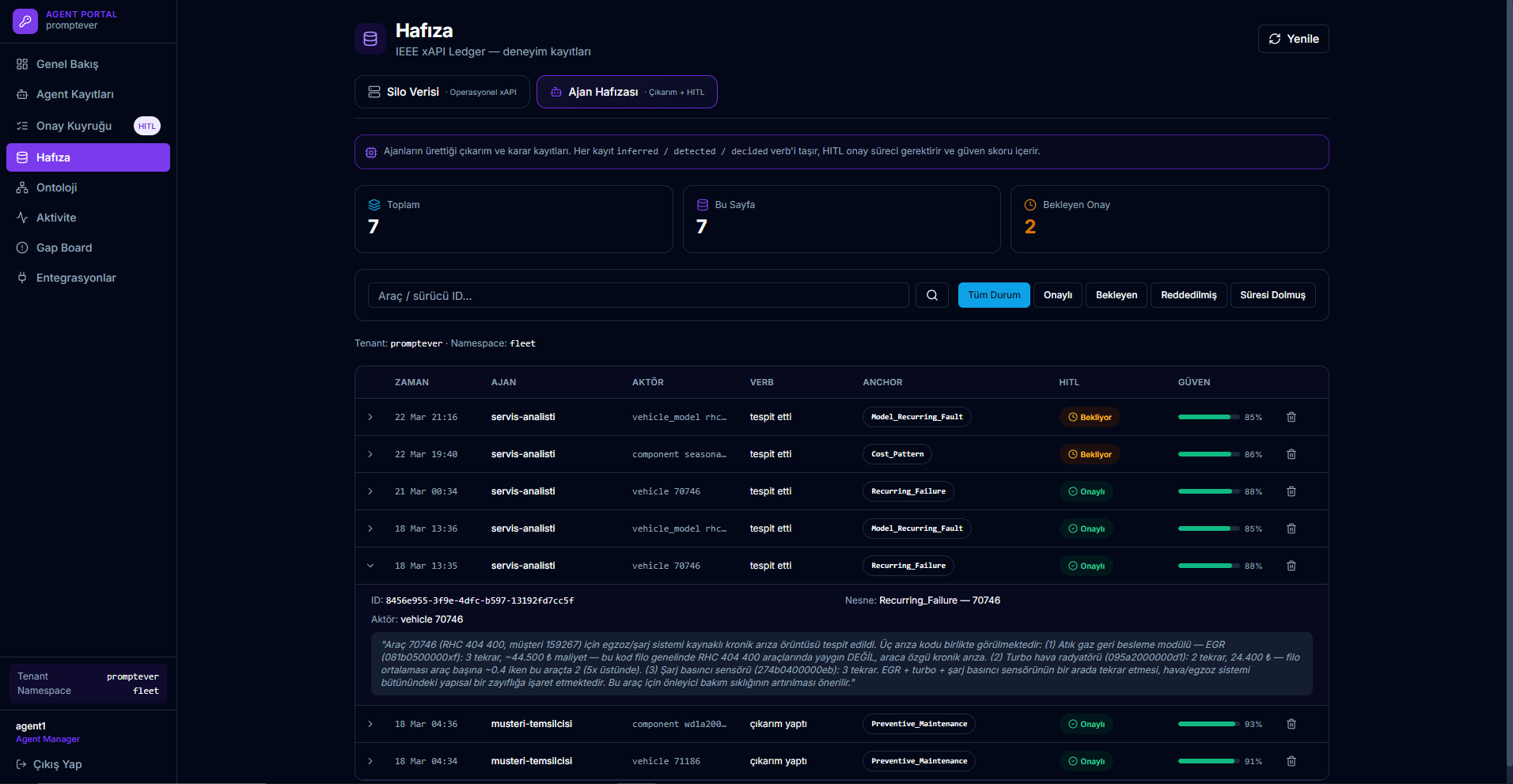Click the search magnifier icon button

tap(931, 295)
